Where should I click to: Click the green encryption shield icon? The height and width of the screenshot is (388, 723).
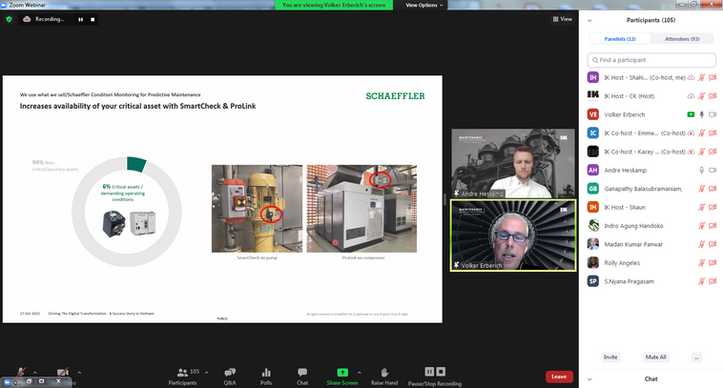9,19
